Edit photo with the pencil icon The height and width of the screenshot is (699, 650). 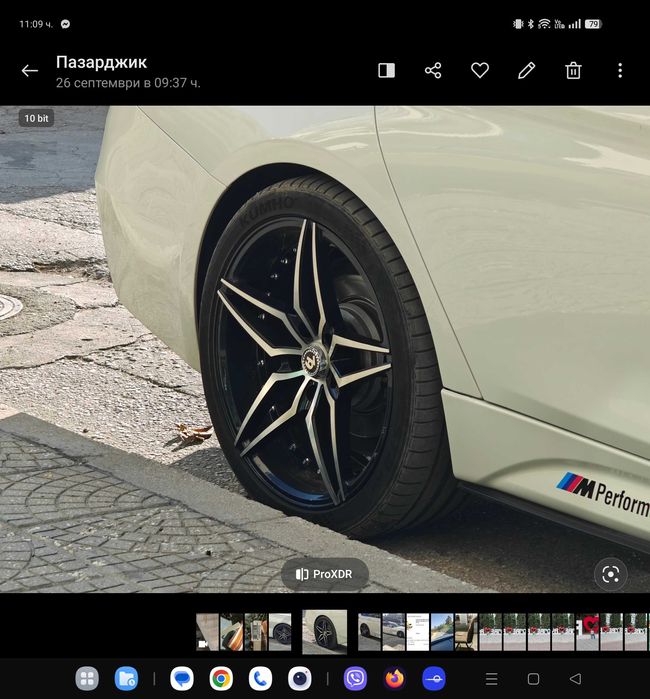coord(527,70)
